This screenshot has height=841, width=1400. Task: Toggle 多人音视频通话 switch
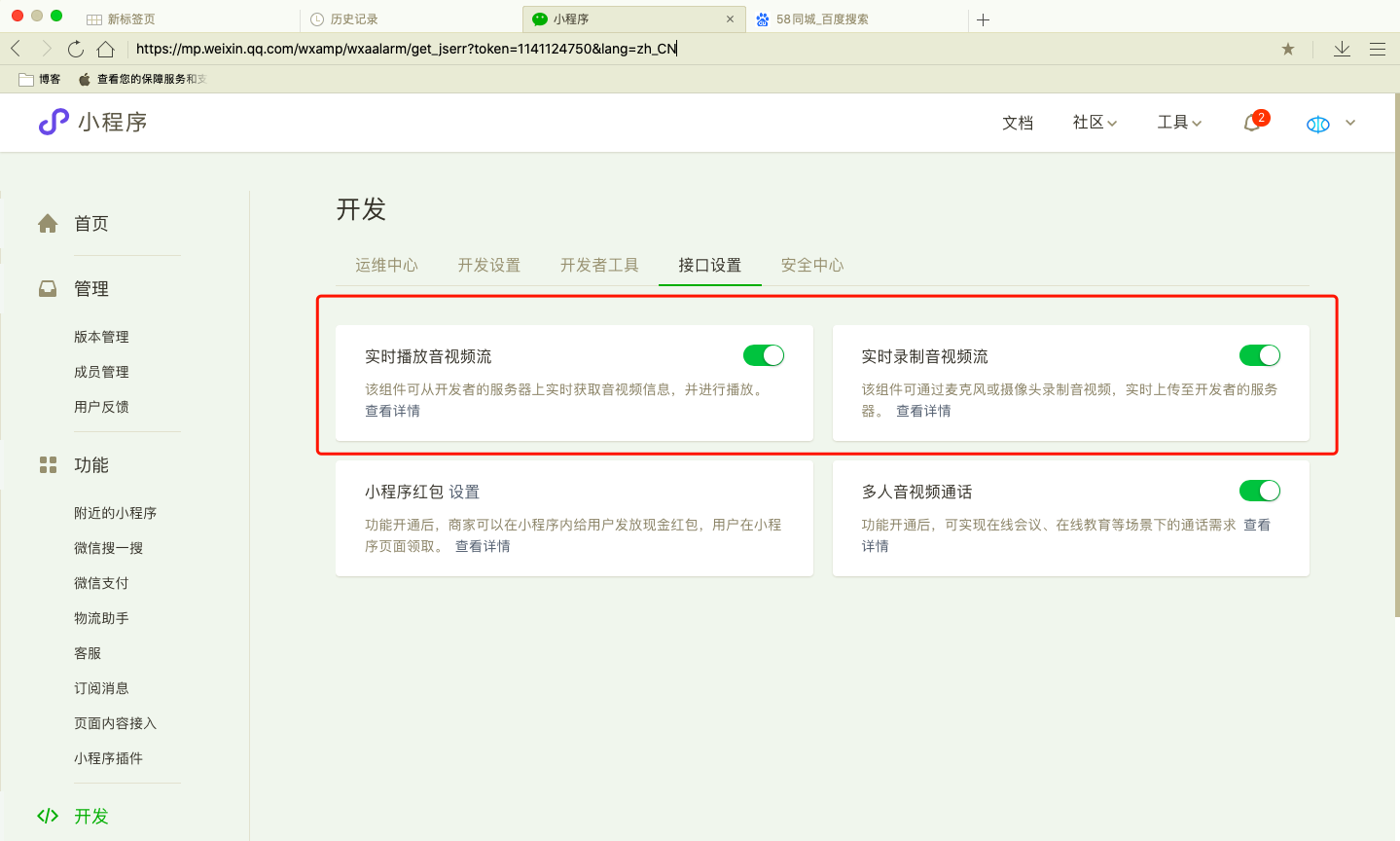pyautogui.click(x=1260, y=491)
